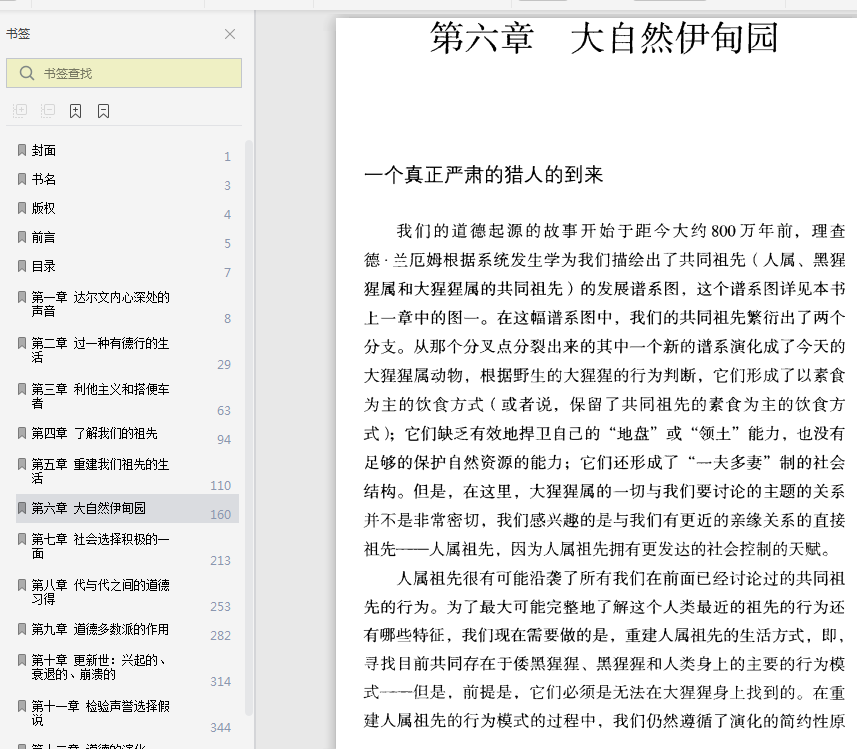Click bookmark ribbon icon beside 版权

pyautogui.click(x=22, y=208)
